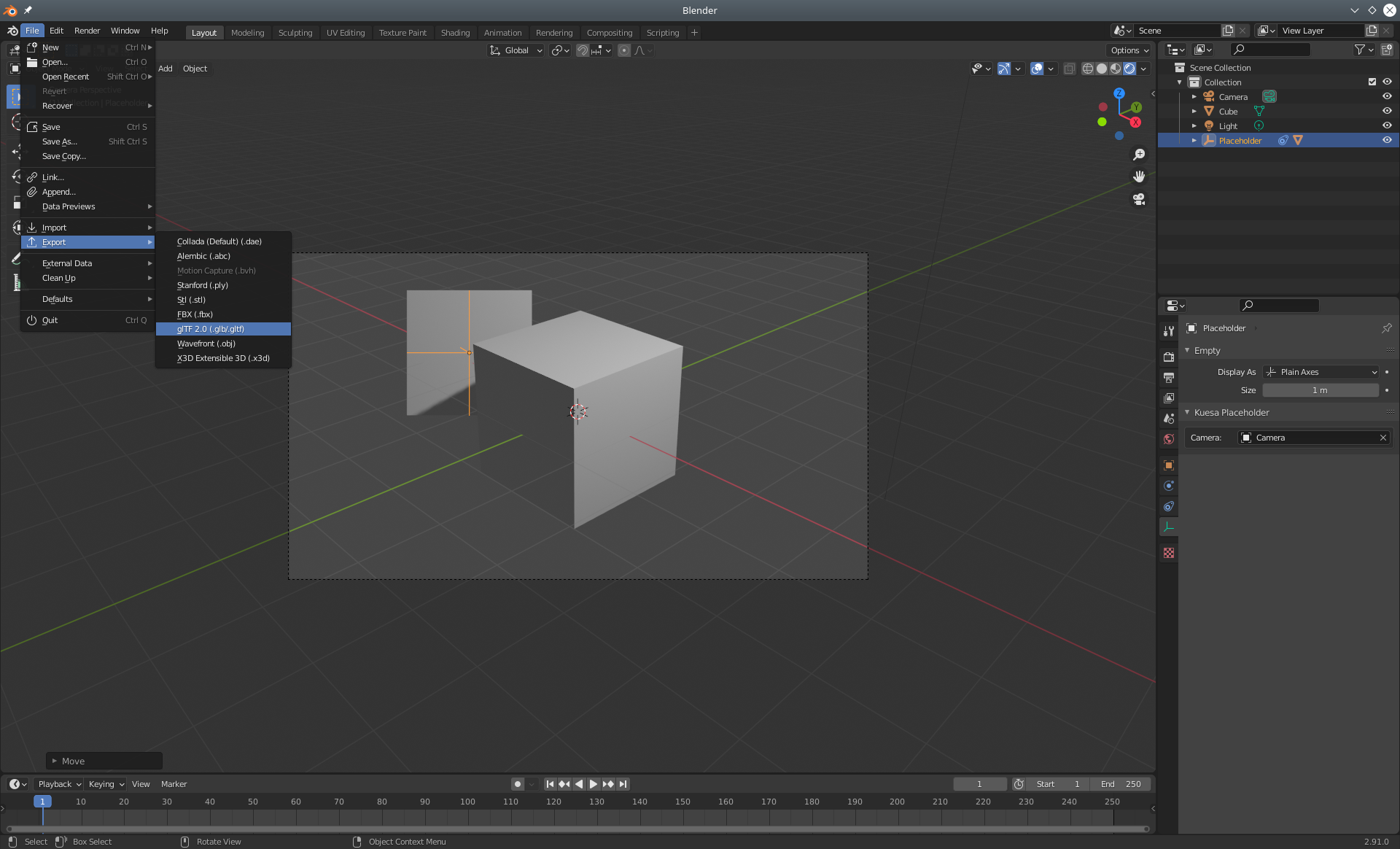Choose Wavefront (.obj) export
This screenshot has height=849, width=1400.
223,344
